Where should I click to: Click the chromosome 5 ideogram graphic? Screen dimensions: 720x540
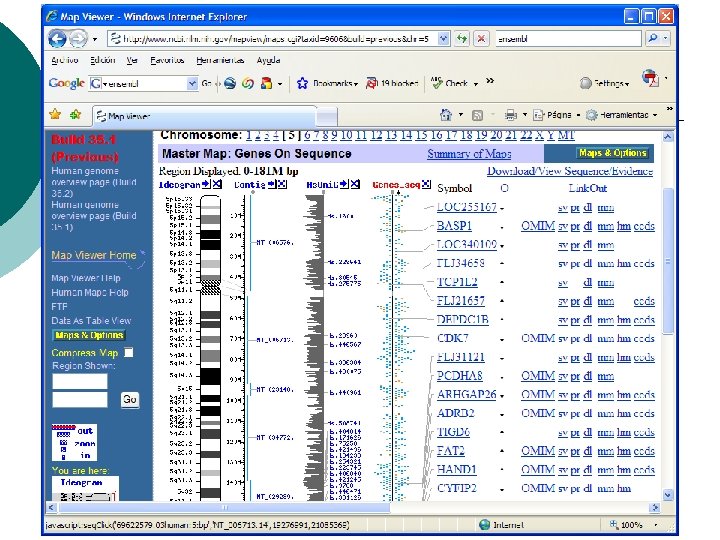[211, 348]
